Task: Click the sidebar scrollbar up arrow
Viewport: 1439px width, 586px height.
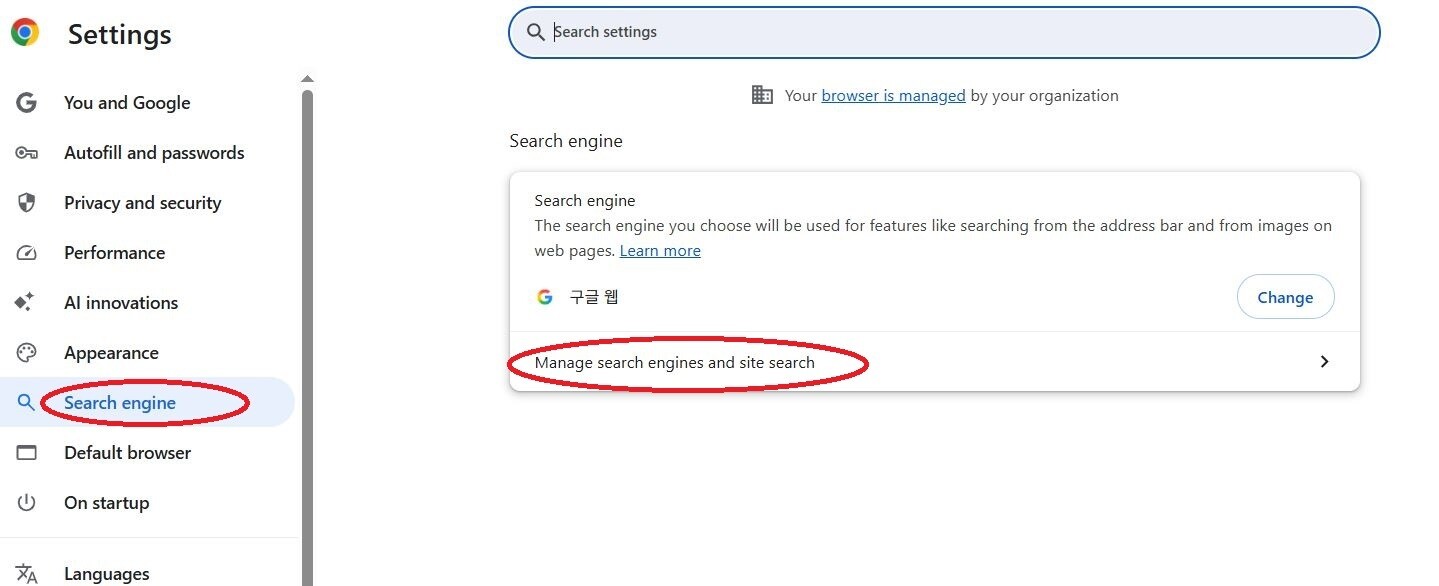Action: (x=307, y=79)
